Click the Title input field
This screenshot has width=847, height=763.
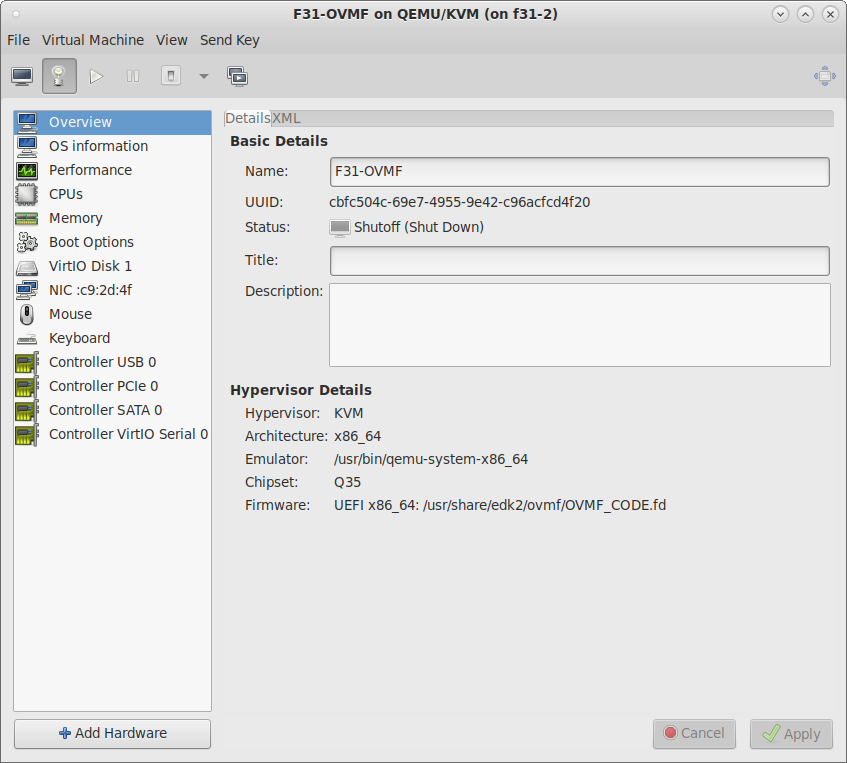[x=579, y=261]
